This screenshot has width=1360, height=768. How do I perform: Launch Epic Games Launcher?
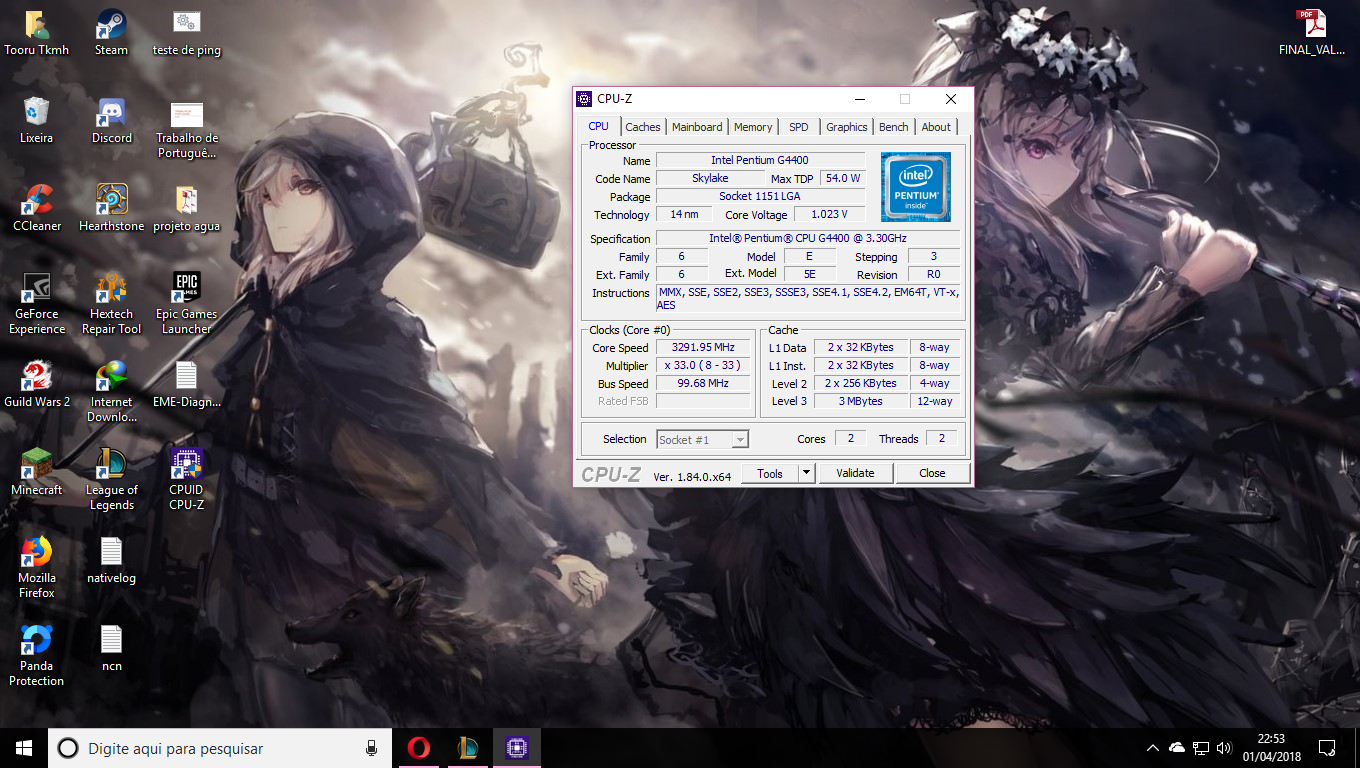(187, 303)
